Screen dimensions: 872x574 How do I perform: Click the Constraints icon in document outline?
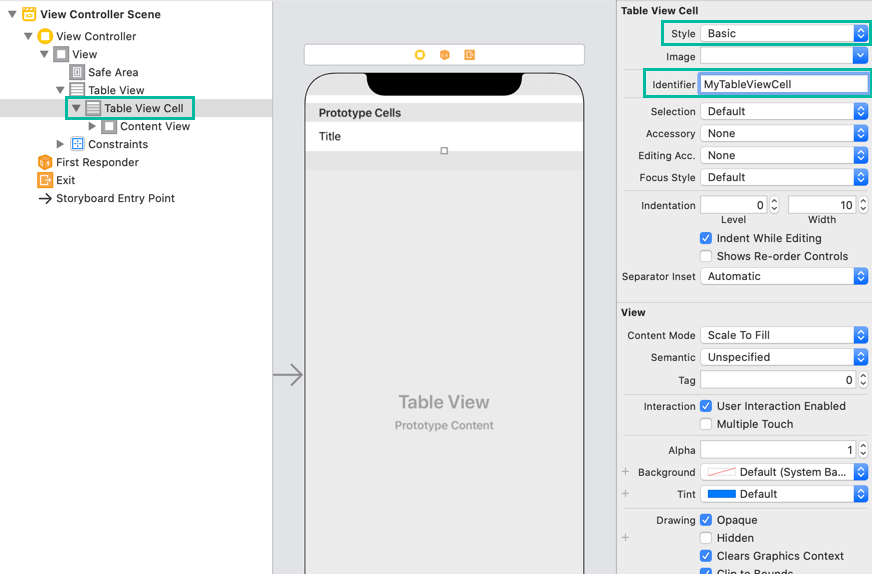77,144
